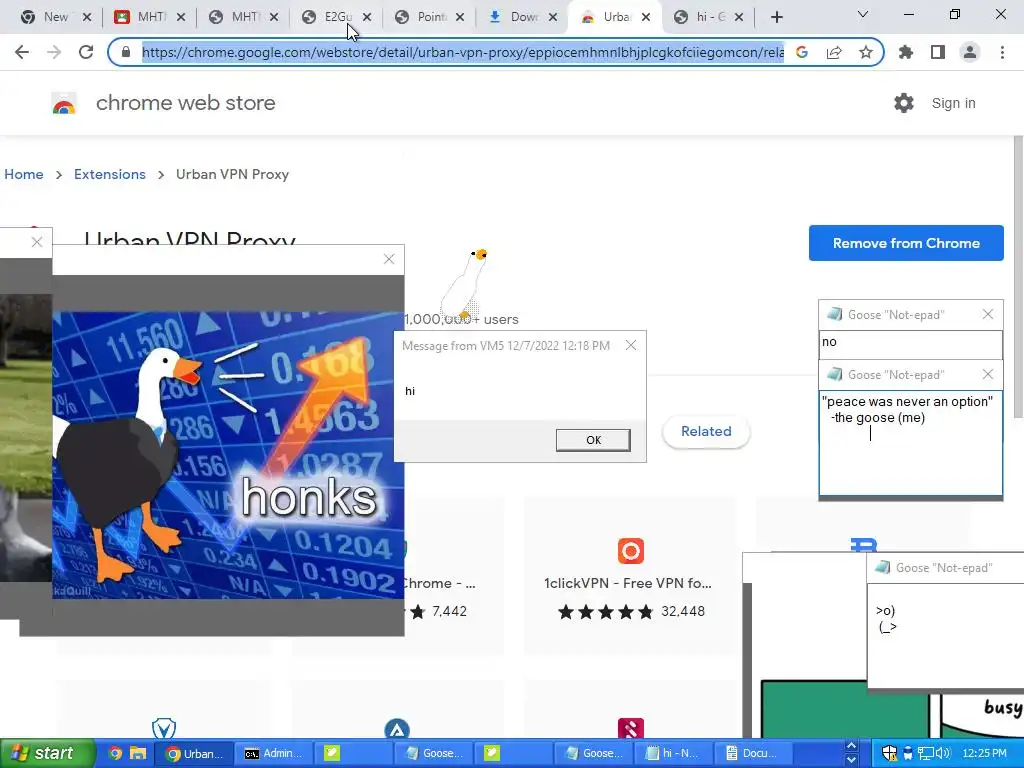Click Sign in on web store

coord(953,103)
